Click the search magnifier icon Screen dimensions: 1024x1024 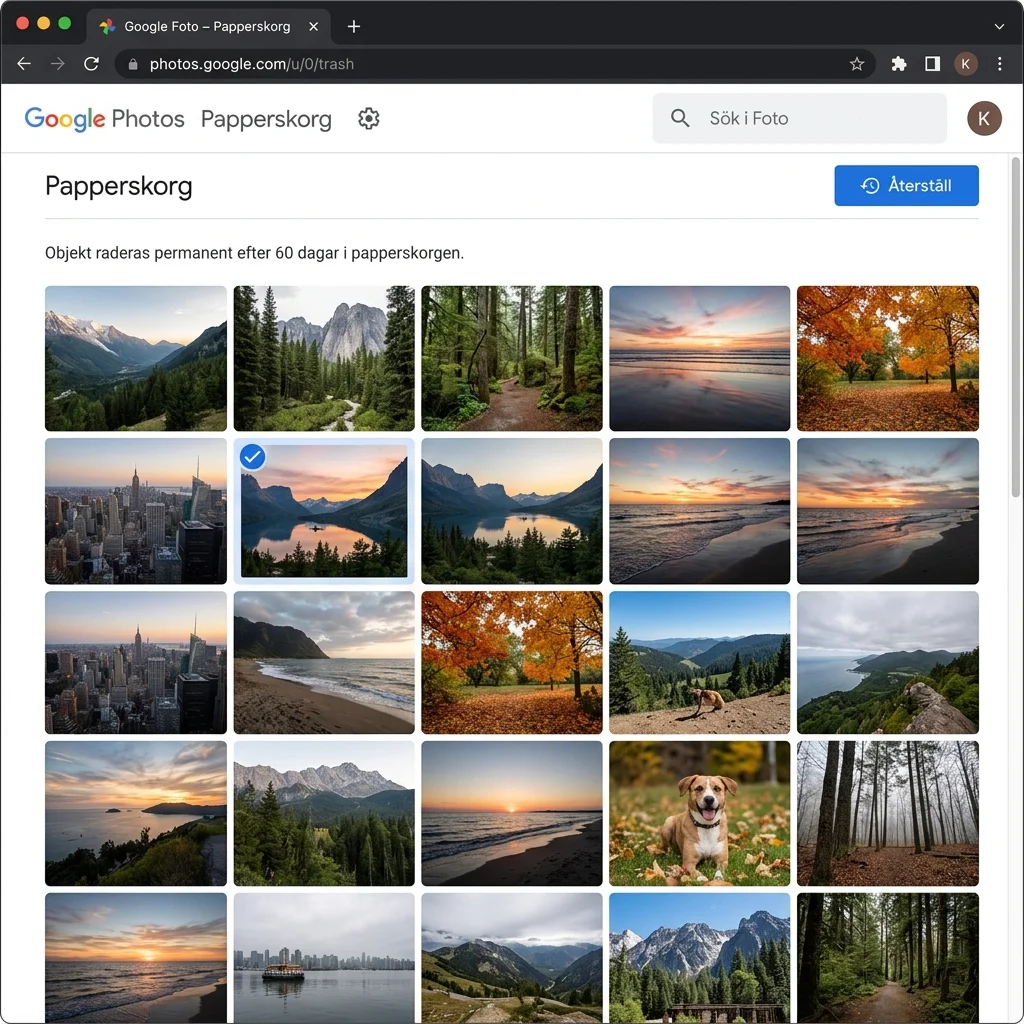(680, 118)
